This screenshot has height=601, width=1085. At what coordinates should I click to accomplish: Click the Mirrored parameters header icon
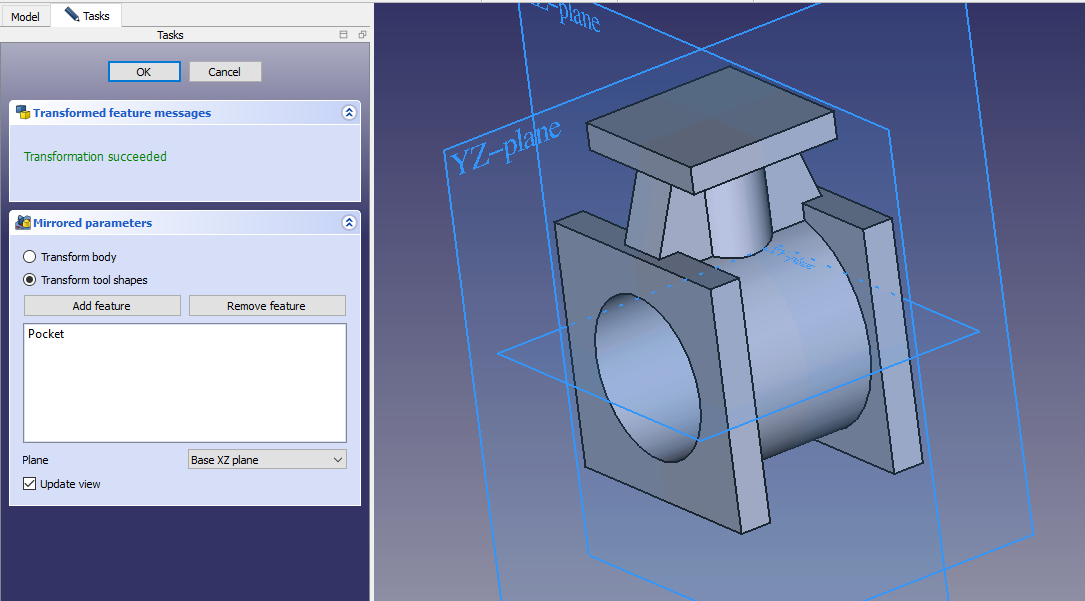coord(22,223)
